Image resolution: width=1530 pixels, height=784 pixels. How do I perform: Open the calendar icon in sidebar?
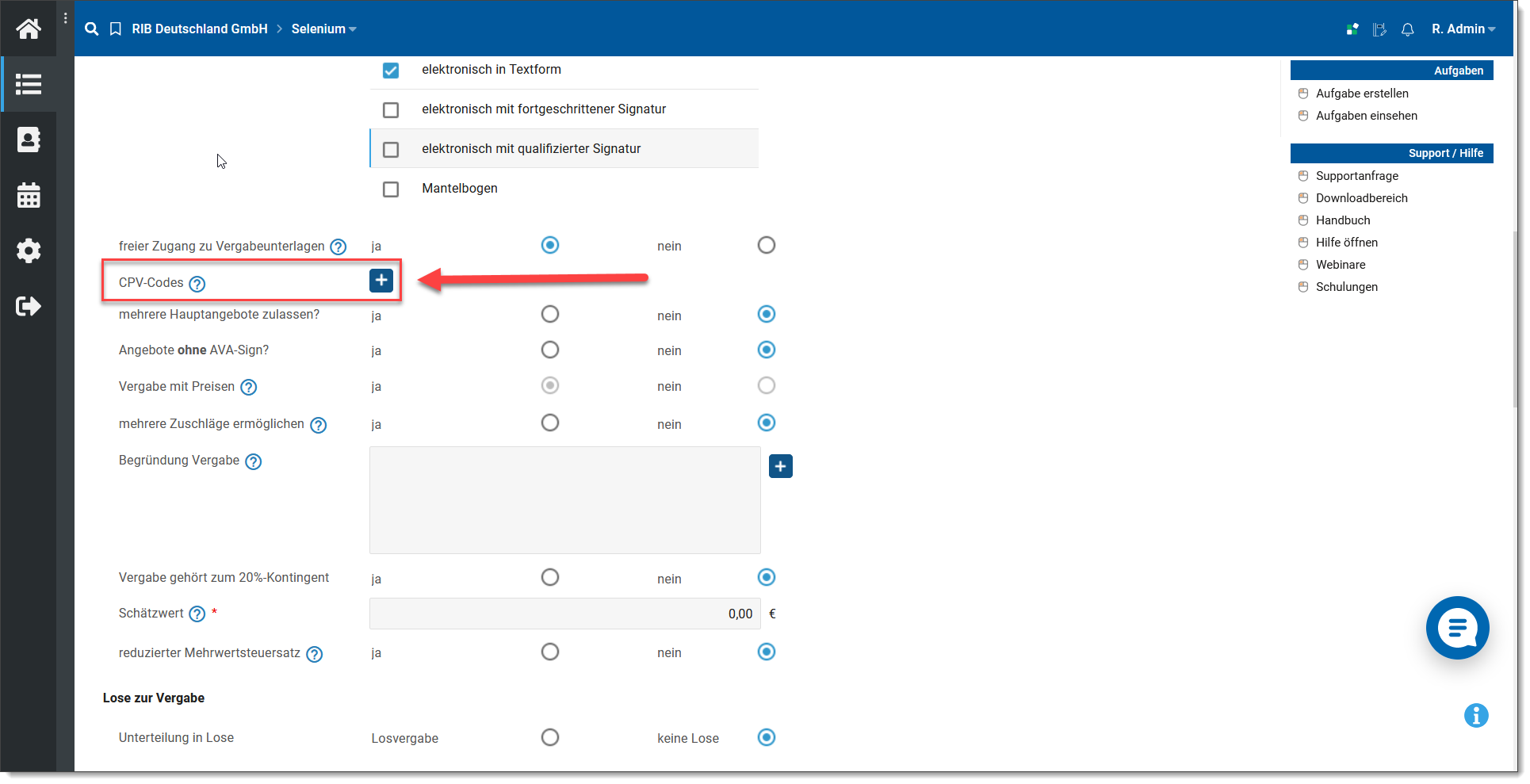click(x=29, y=196)
